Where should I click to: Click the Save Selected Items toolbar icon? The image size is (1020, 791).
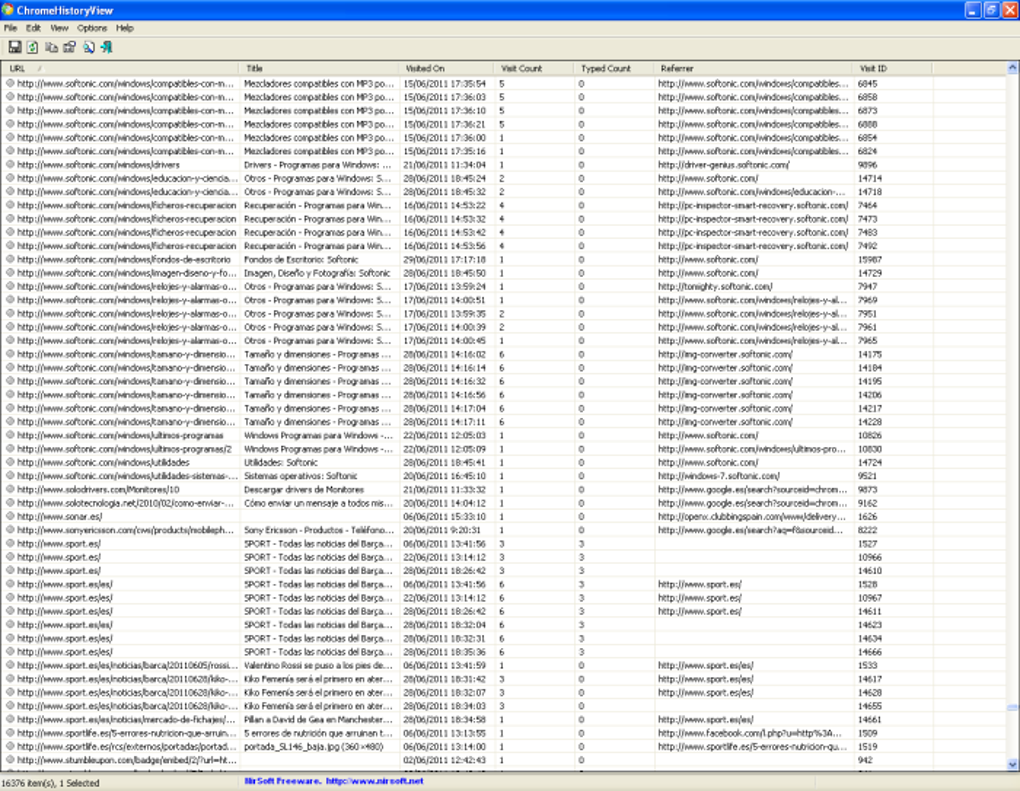coord(14,47)
